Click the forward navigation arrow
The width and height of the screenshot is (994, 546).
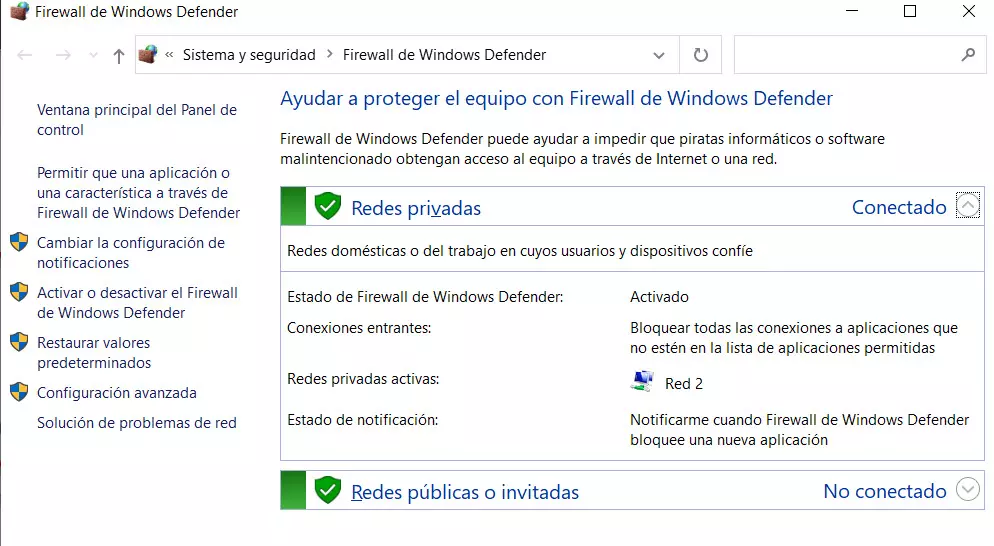pyautogui.click(x=62, y=56)
